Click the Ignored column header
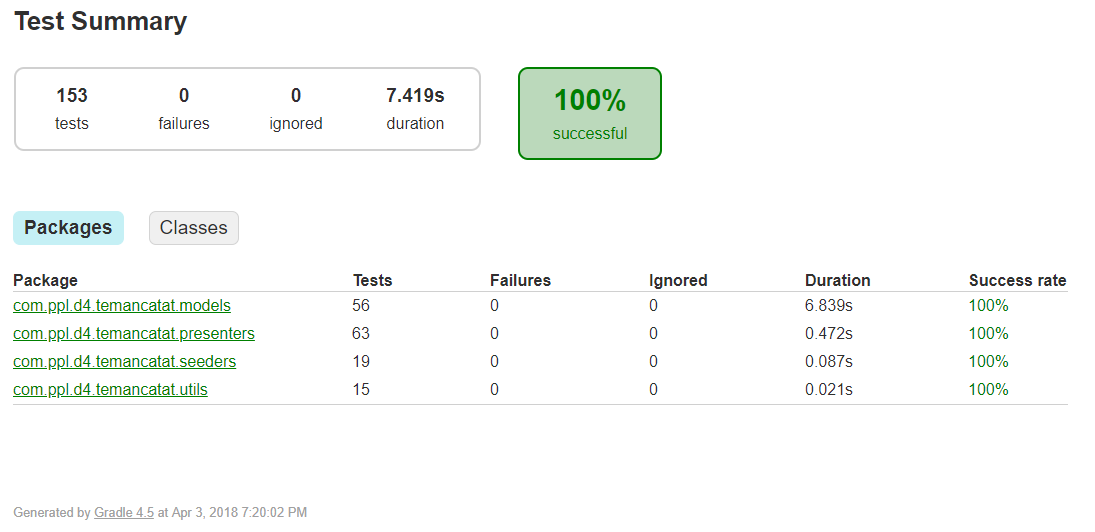This screenshot has height=532, width=1095. coord(678,281)
